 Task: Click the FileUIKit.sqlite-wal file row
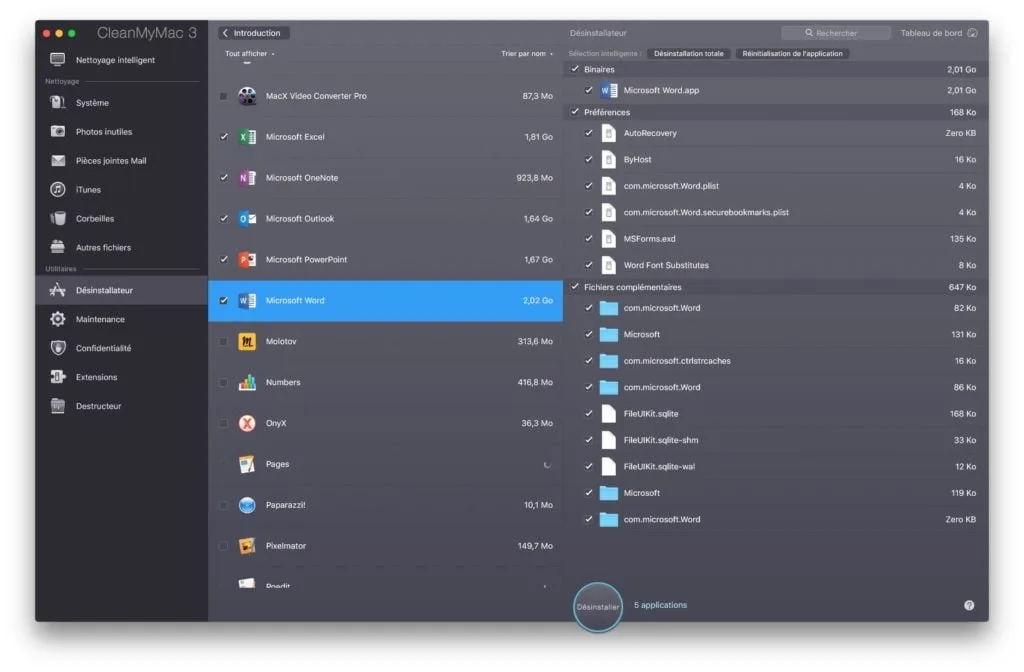[775, 466]
